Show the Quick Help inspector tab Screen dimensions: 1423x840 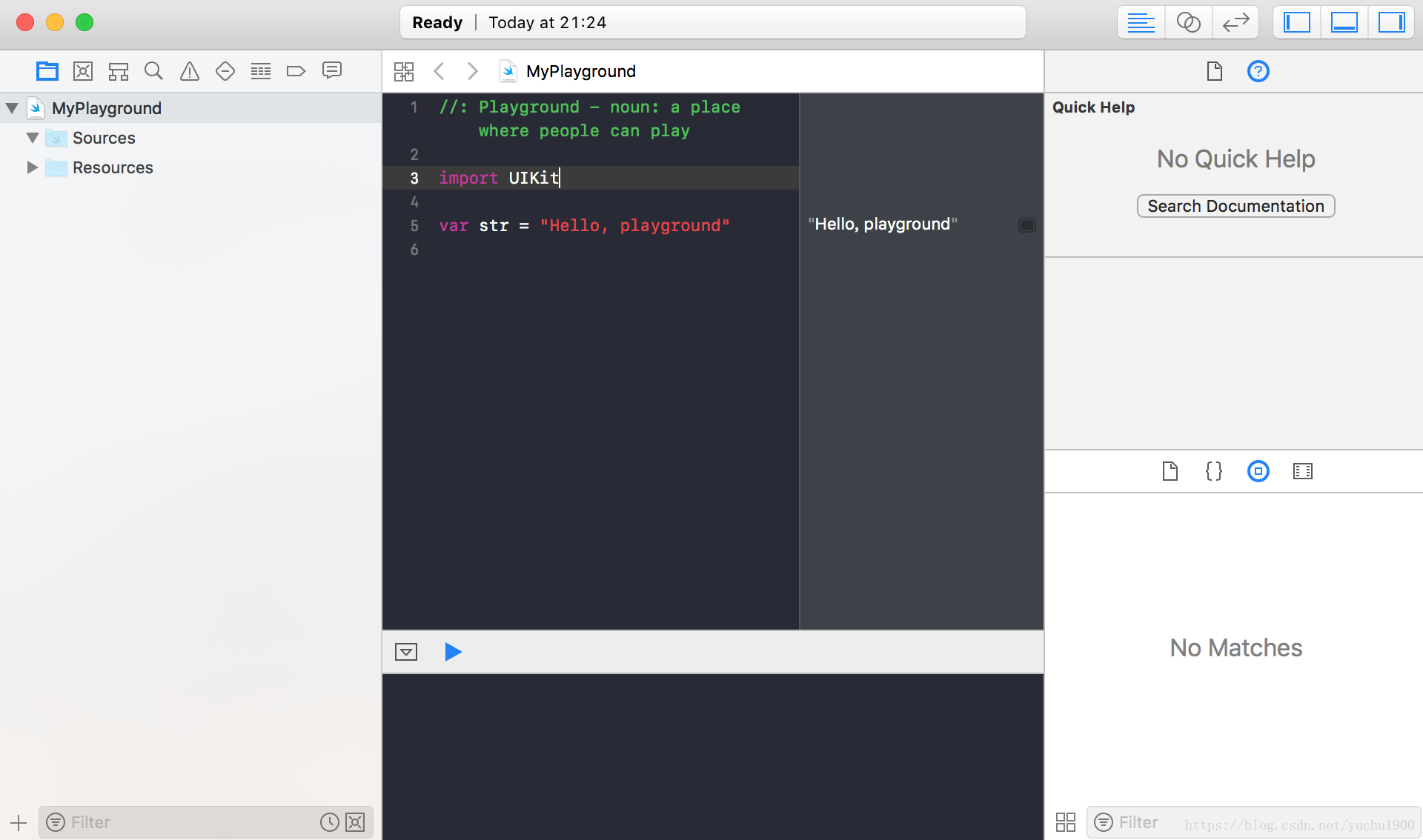[x=1258, y=71]
